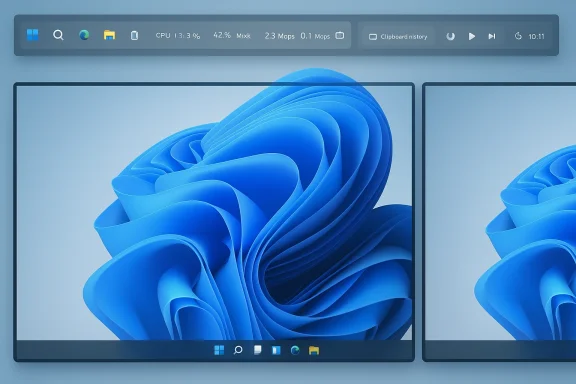The width and height of the screenshot is (576, 384).
Task: Click the CPU usage readout
Action: (178, 36)
